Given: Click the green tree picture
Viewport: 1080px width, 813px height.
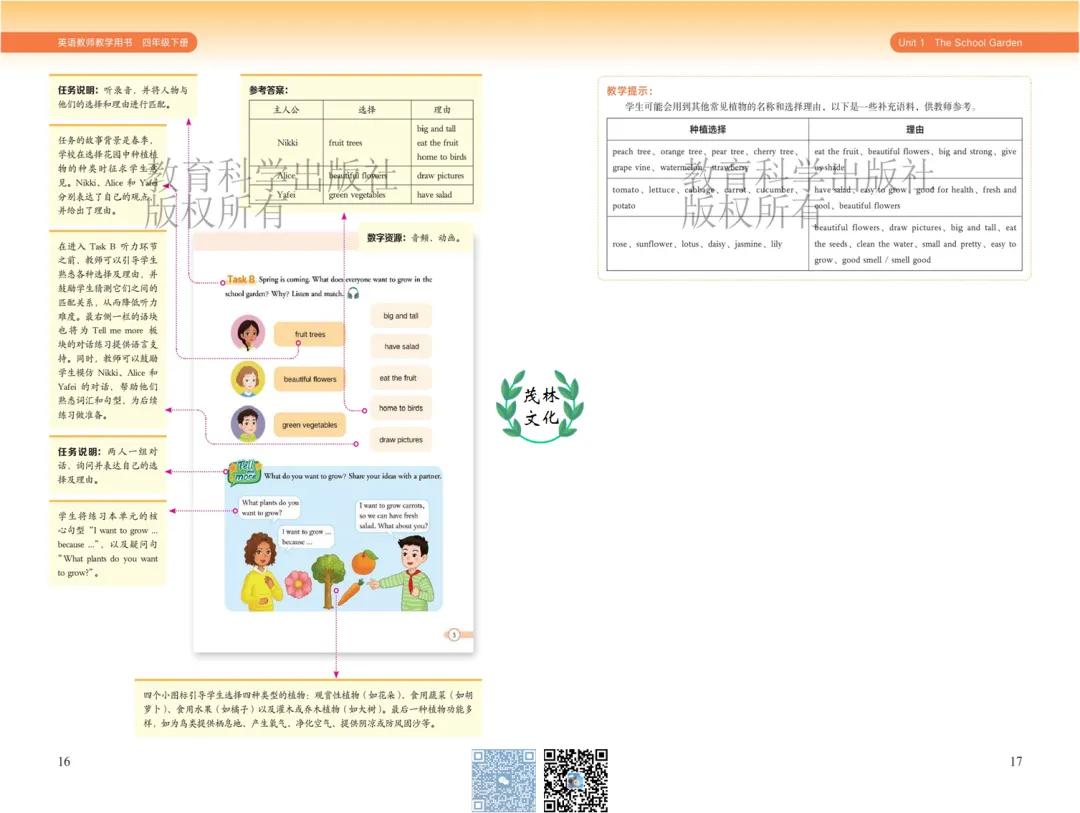Looking at the screenshot, I should pyautogui.click(x=328, y=580).
